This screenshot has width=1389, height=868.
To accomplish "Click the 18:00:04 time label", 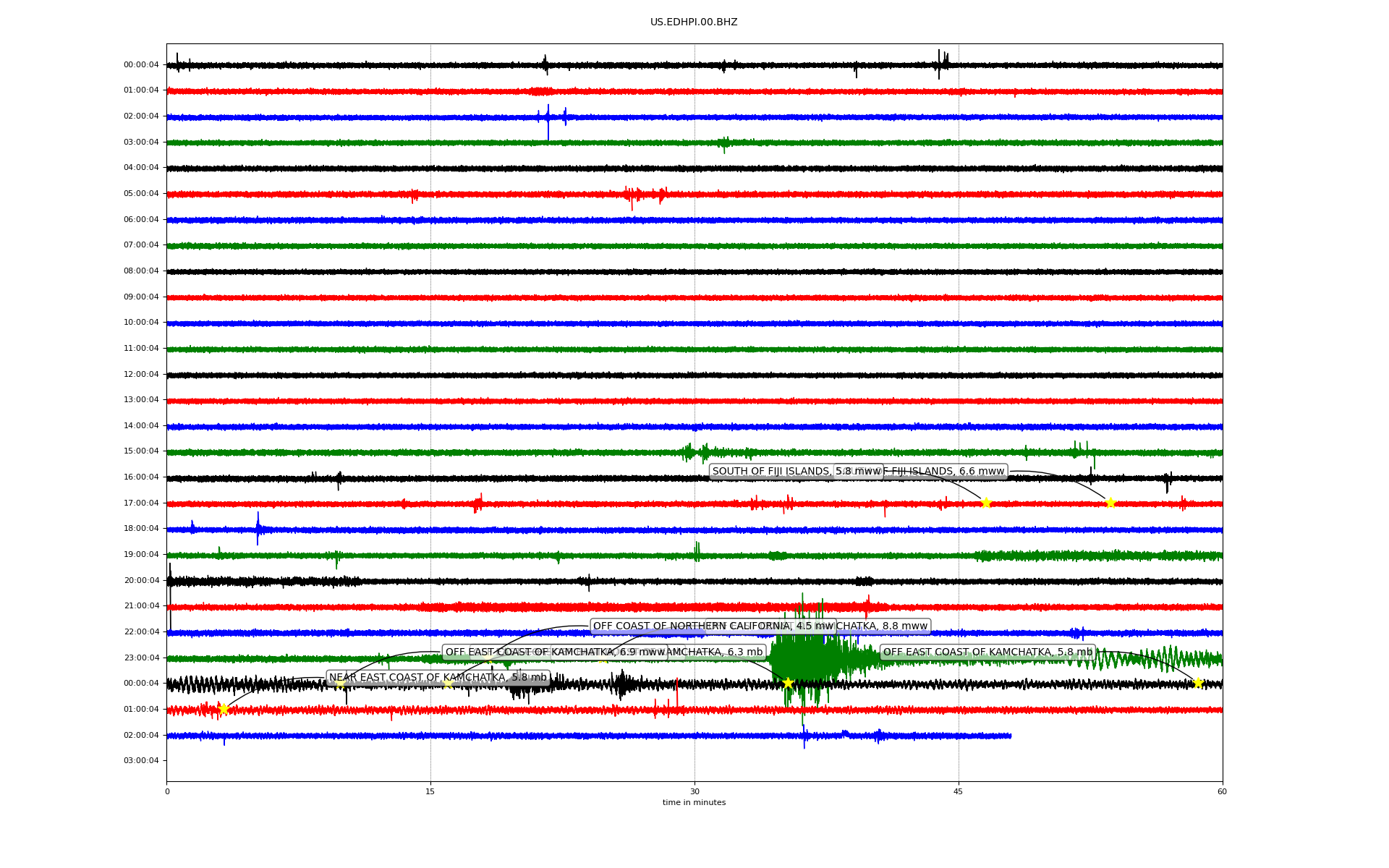I will (x=141, y=529).
